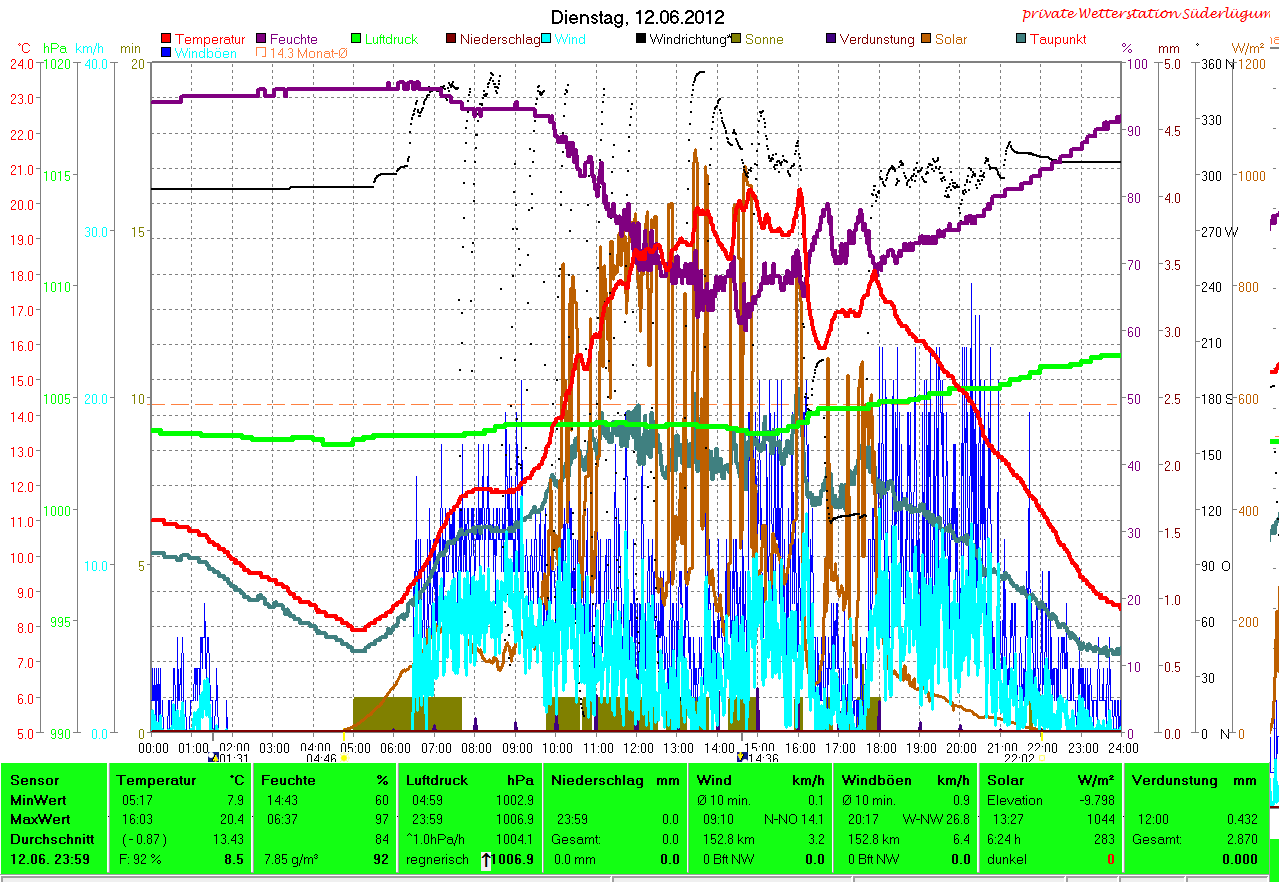1280x882 pixels.
Task: Click the Verdunstung legend label
Action: 876,40
